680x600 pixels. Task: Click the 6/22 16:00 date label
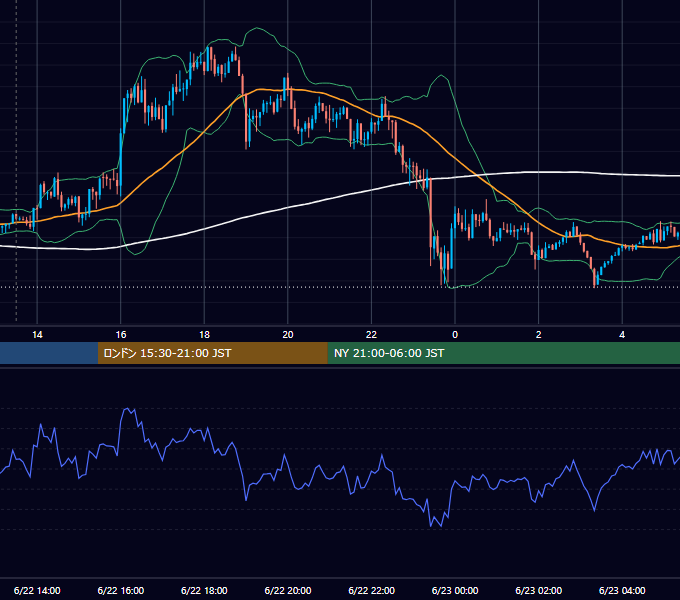121,590
